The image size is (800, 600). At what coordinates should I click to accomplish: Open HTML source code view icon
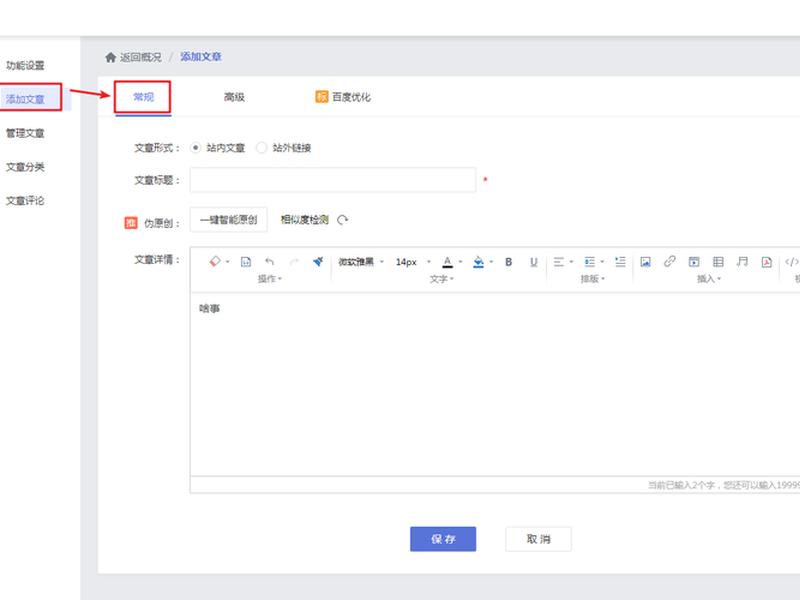click(791, 262)
